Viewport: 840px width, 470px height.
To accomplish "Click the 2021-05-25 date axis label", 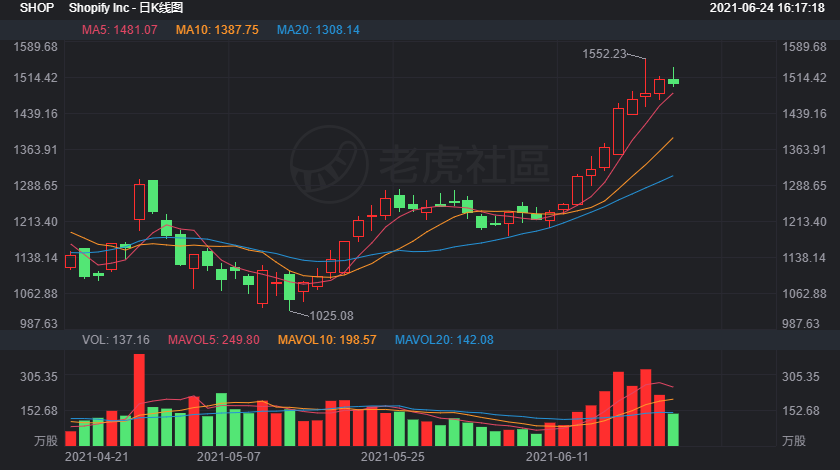I will pos(393,457).
